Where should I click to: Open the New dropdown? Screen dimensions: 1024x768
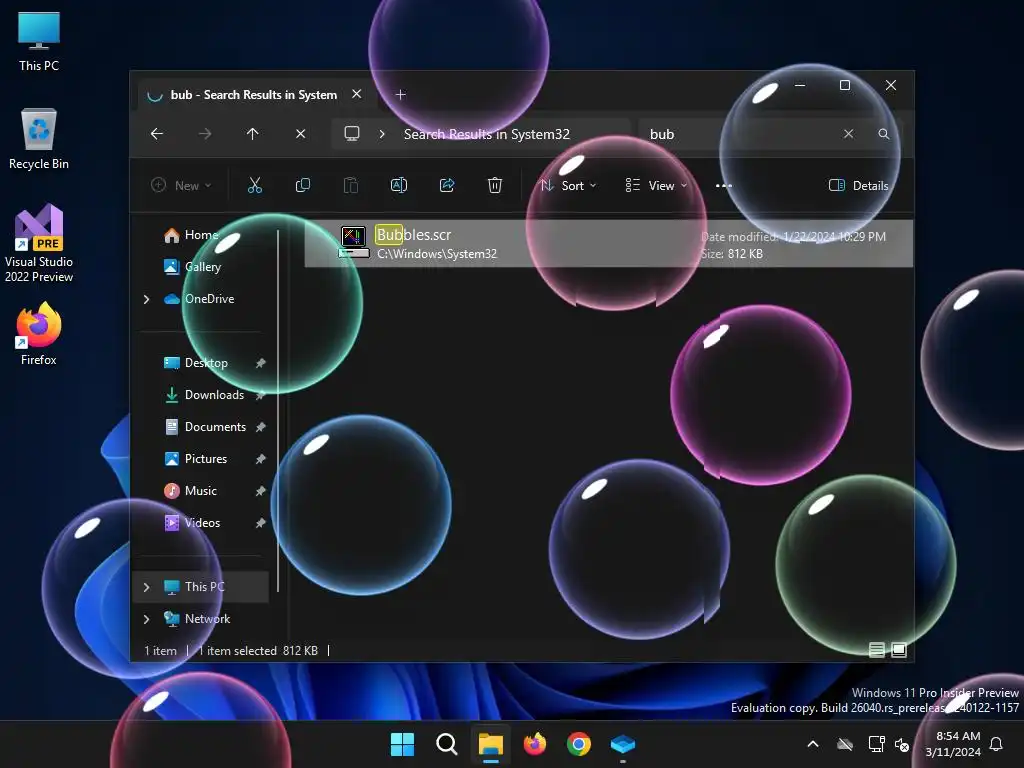coord(181,185)
